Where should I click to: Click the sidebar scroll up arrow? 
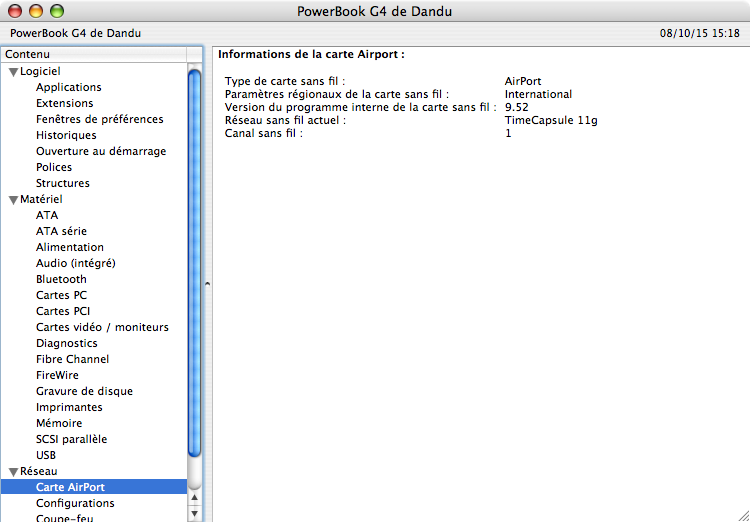tap(194, 498)
